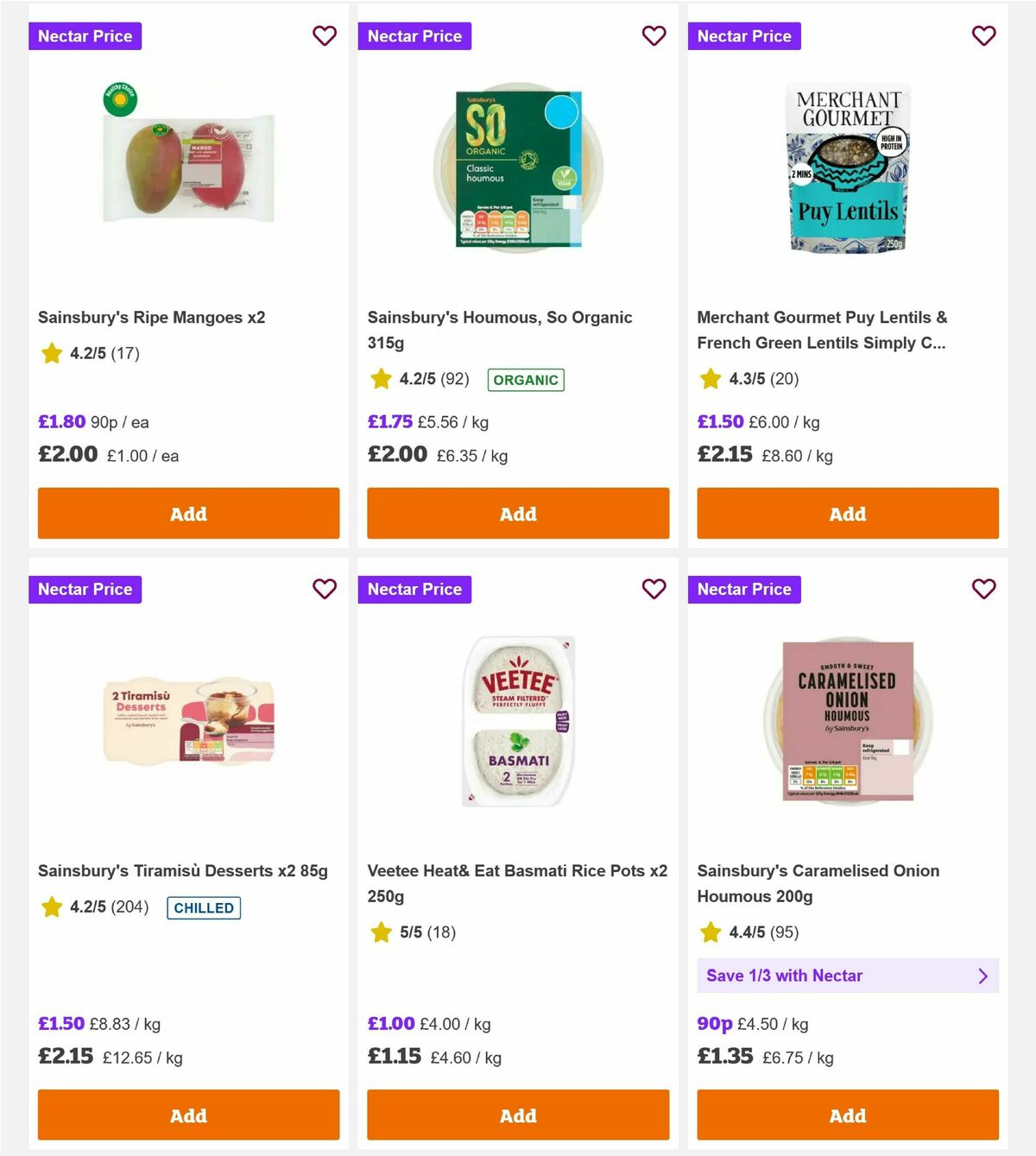Add Sainsbury's Ripe Mangoes to basket
This screenshot has height=1156, width=1036.
[187, 514]
